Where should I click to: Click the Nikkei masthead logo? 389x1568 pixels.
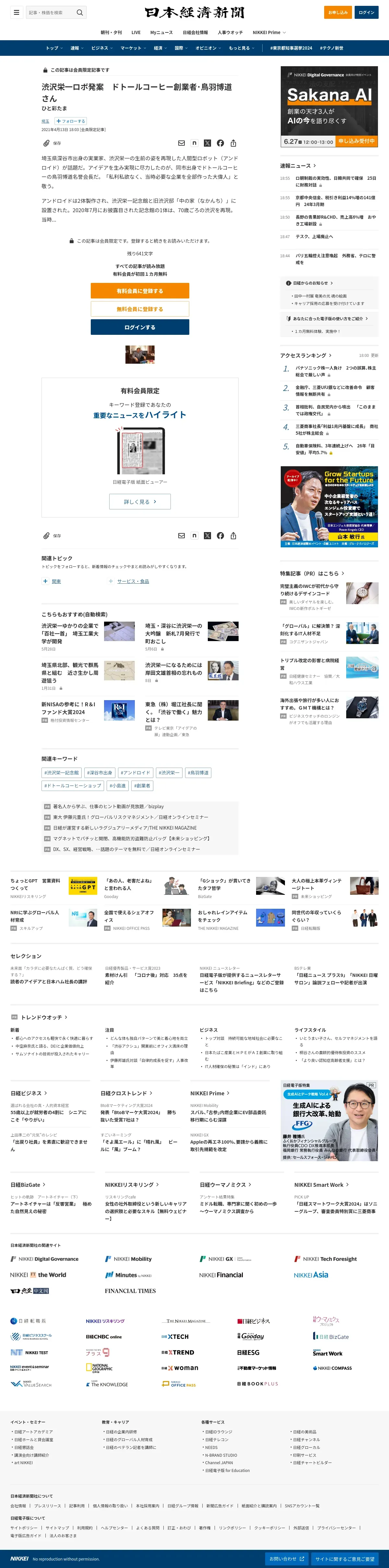point(194,12)
